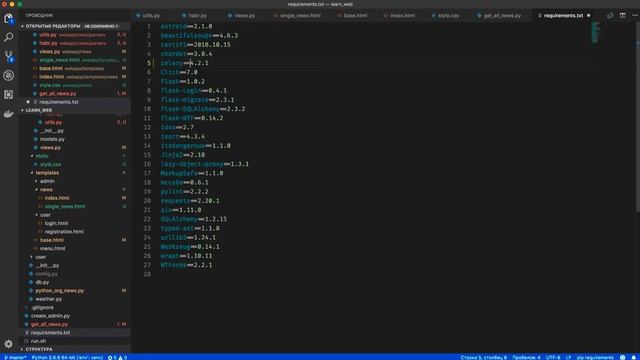This screenshot has width=640, height=360.
Task: Open models.py in the file tree
Action: 52,139
